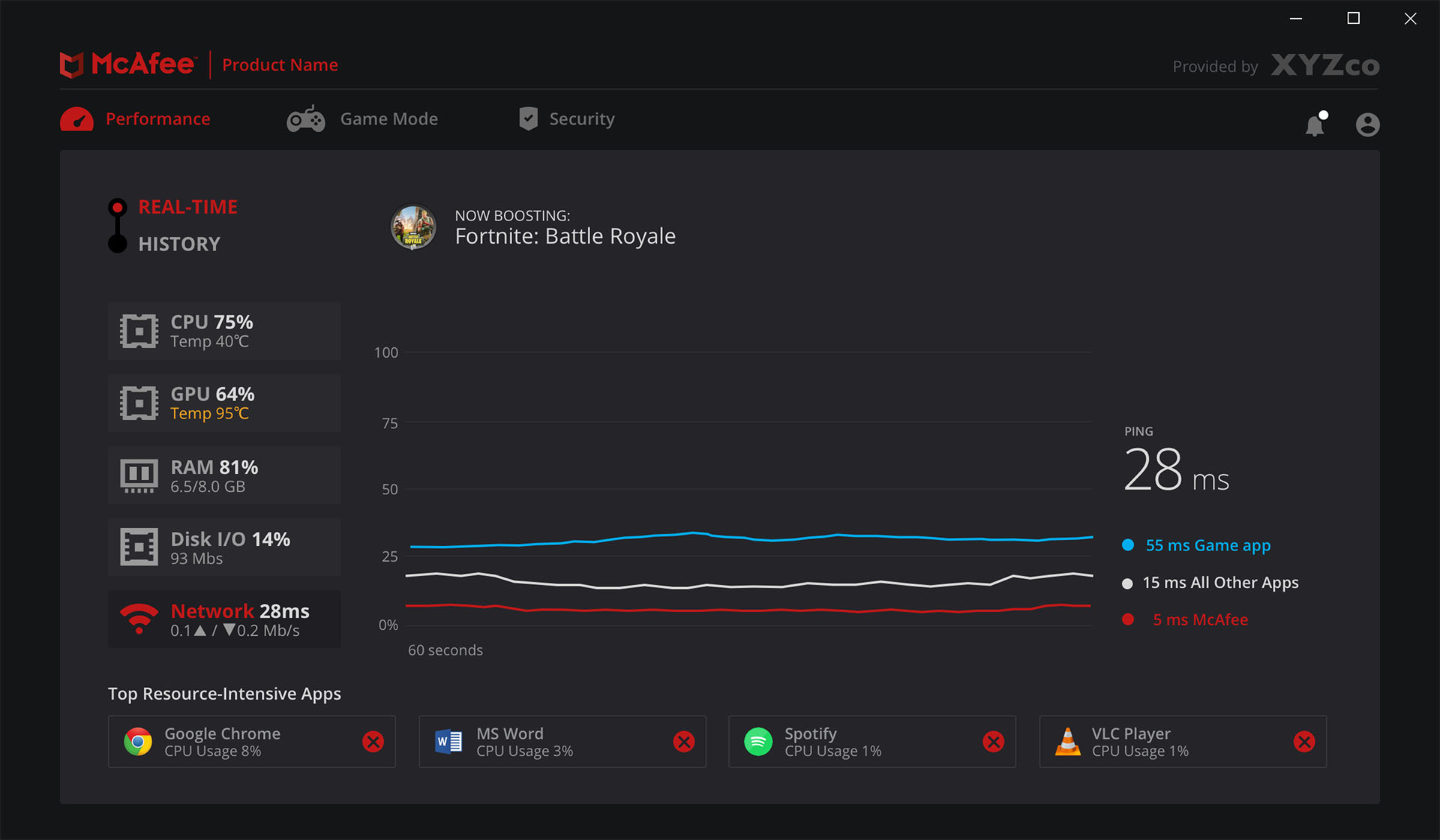1440x840 pixels.
Task: Switch to Game Mode tab
Action: [x=362, y=119]
